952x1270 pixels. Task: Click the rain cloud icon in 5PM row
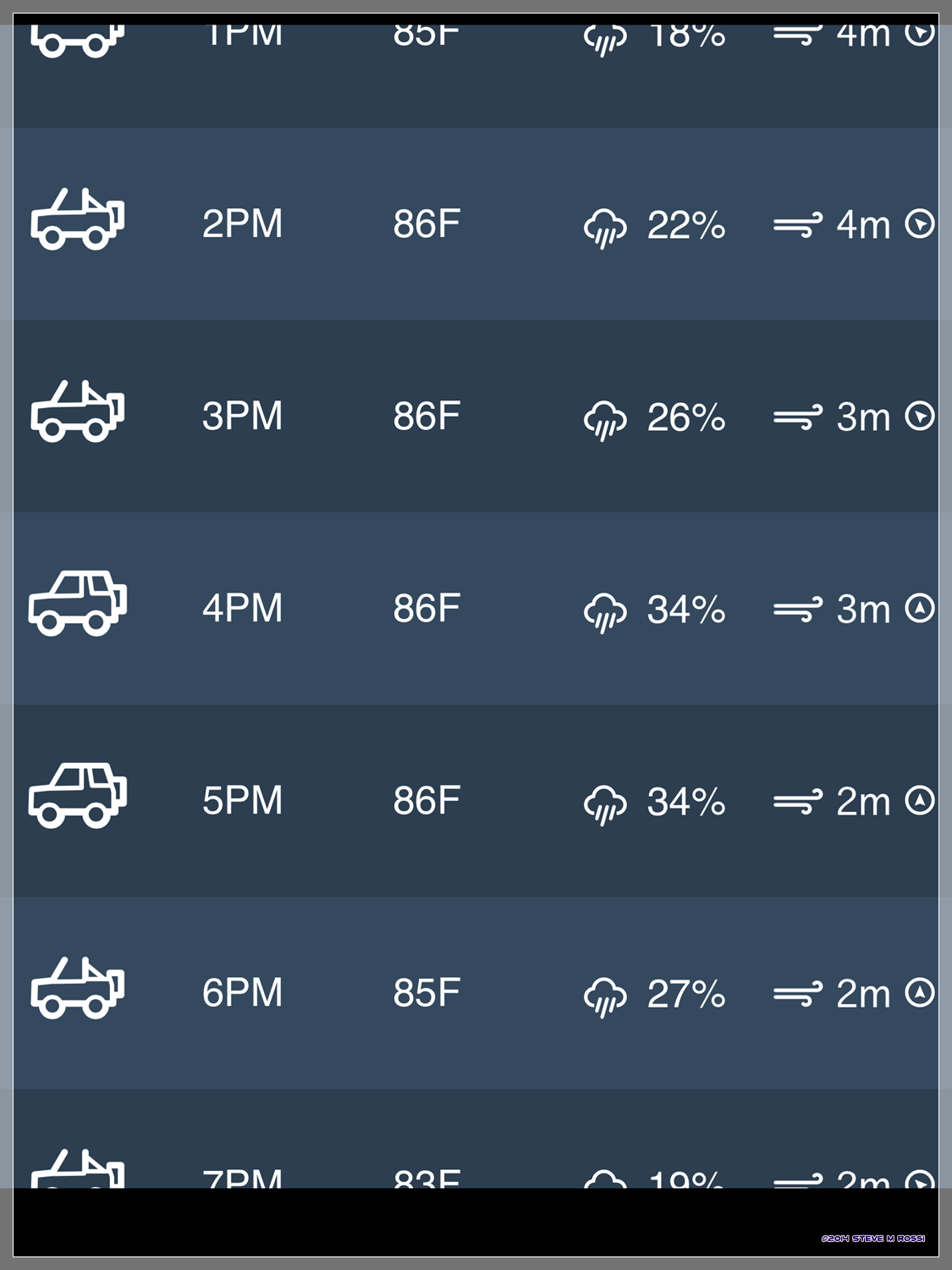coord(605,804)
